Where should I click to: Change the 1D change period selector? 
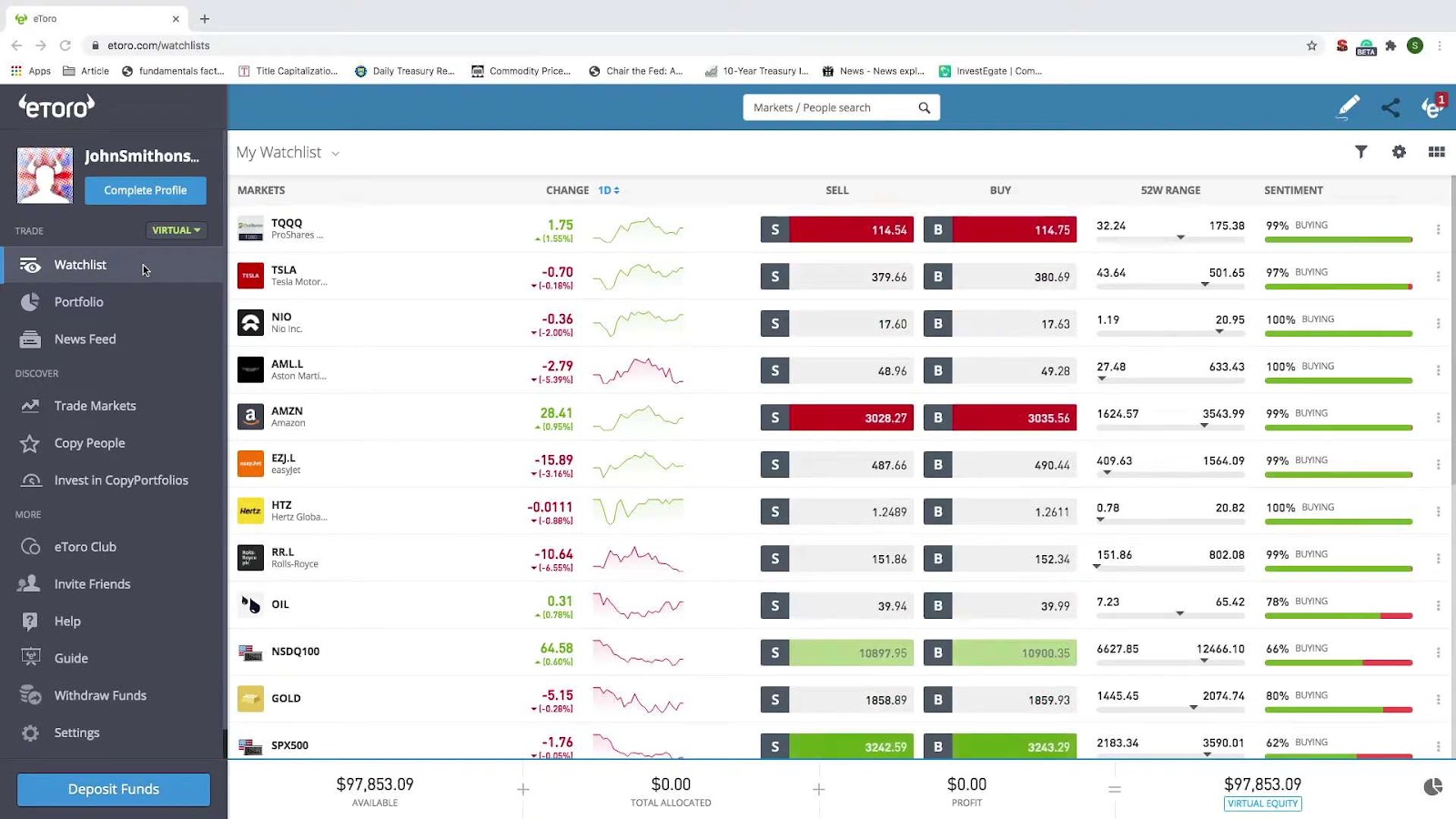pos(608,190)
